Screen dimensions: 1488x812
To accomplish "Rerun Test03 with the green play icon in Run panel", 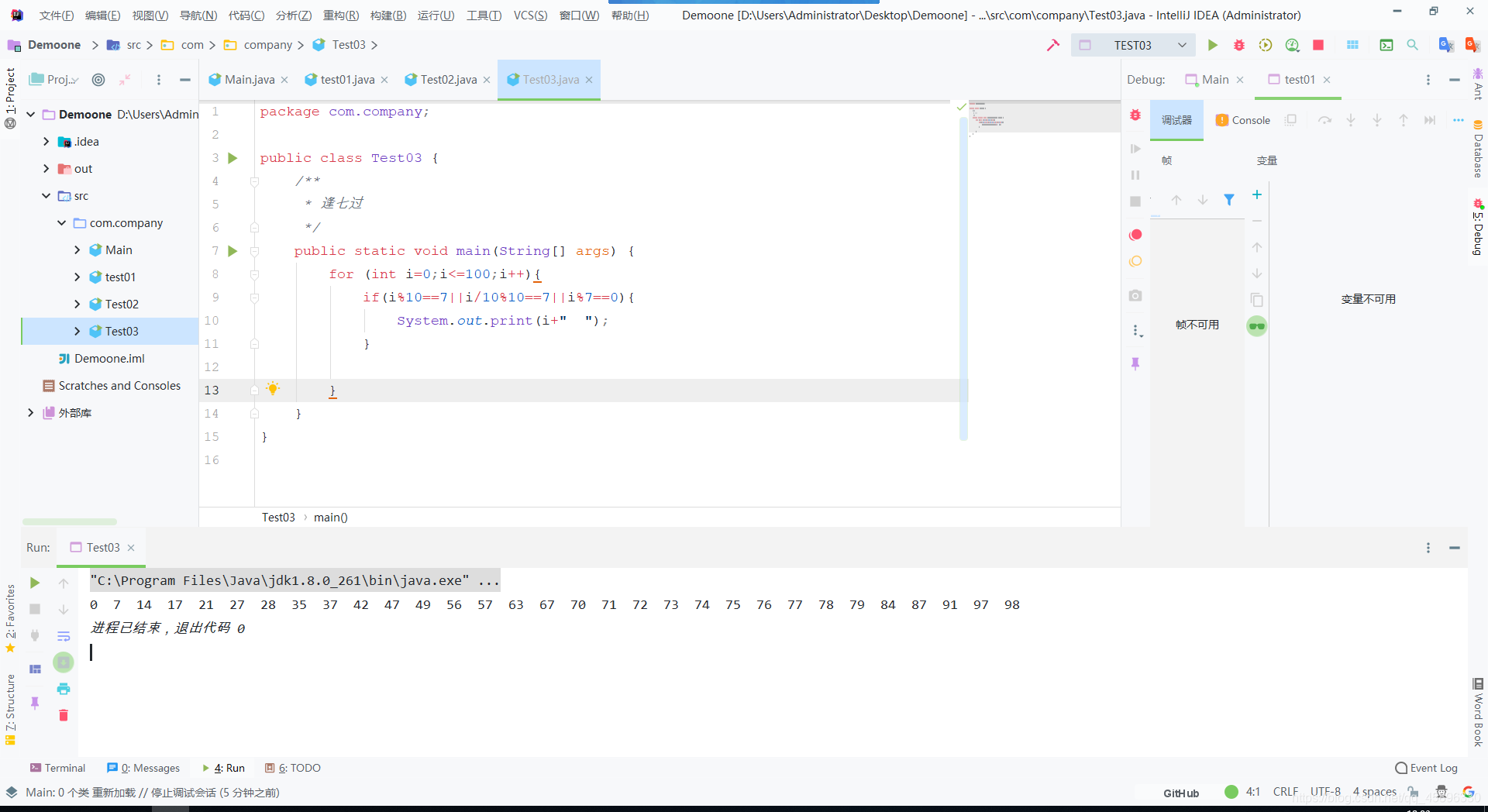I will pyautogui.click(x=35, y=583).
